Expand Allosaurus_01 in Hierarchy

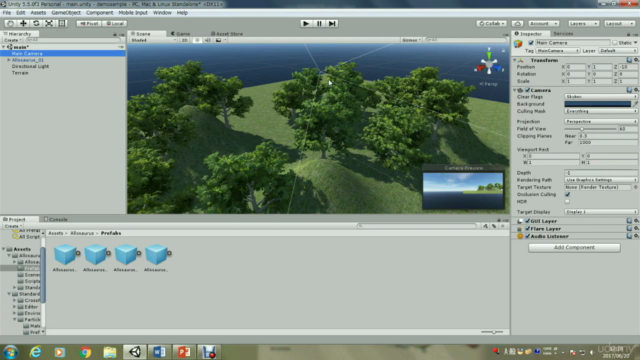tap(9, 60)
